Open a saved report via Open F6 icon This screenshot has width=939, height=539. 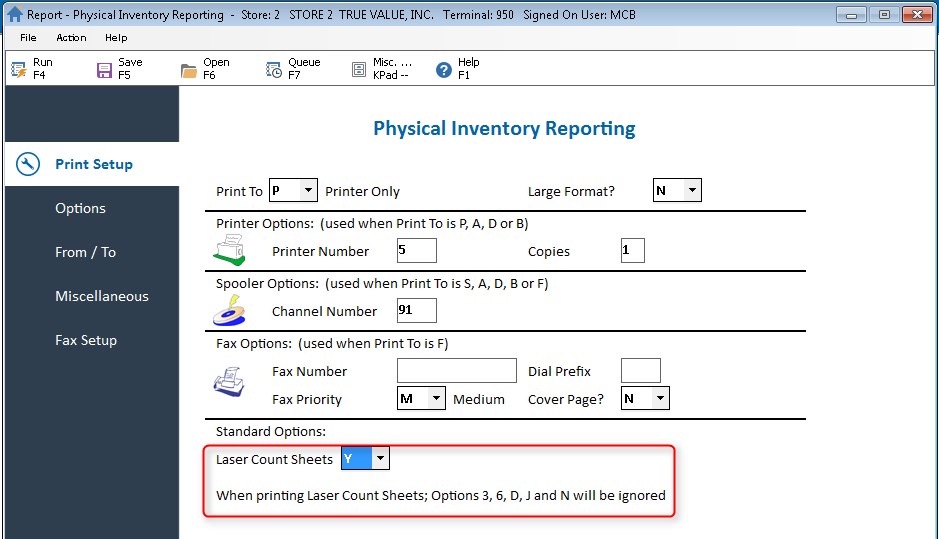[189, 69]
